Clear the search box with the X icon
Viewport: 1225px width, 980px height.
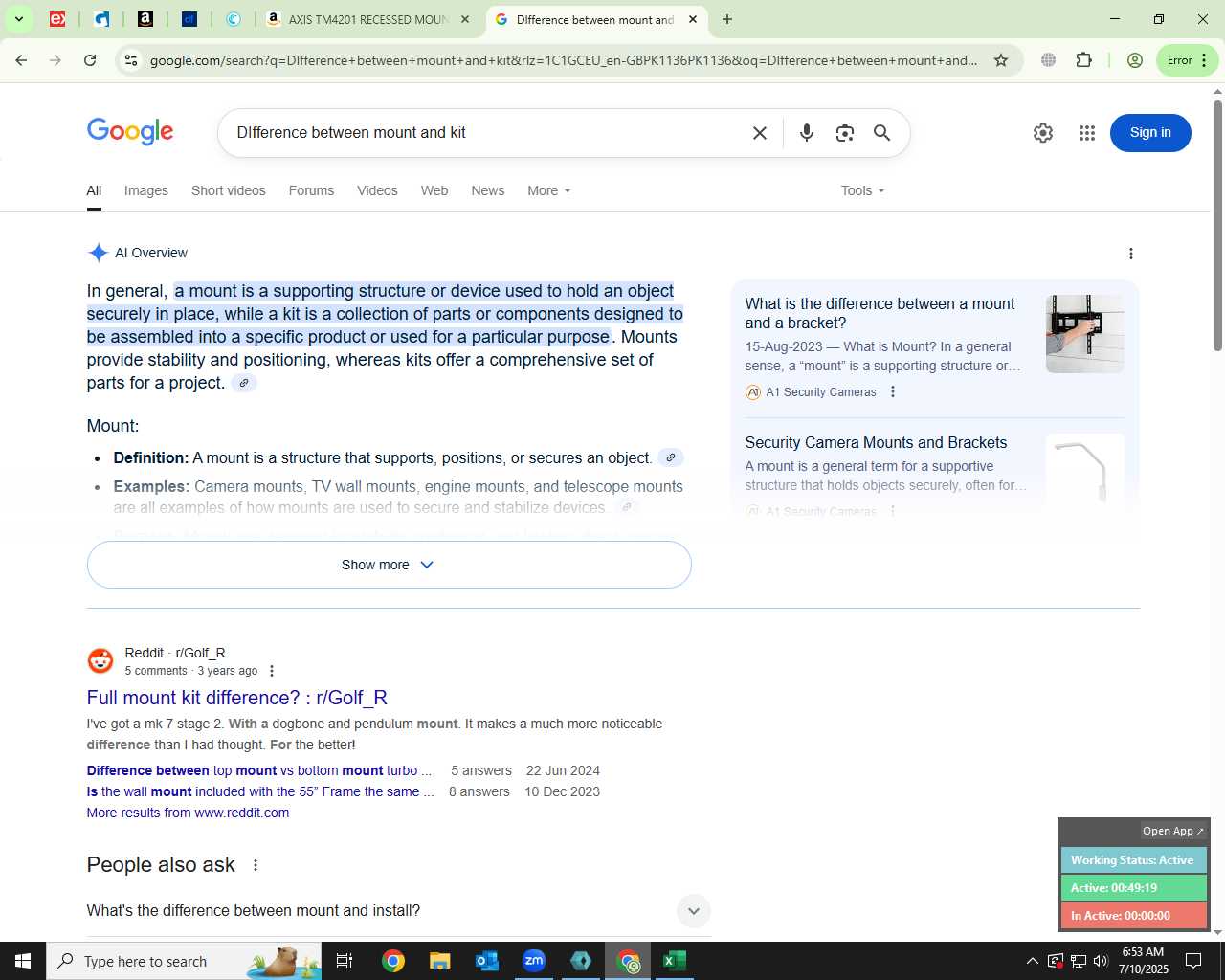[x=760, y=133]
